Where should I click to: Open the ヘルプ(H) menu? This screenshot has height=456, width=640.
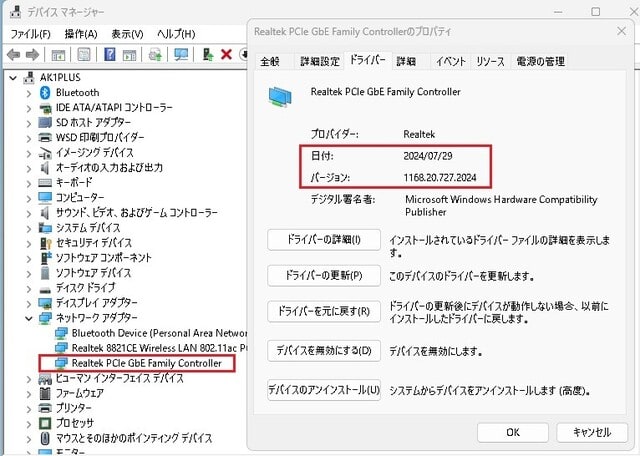coord(176,34)
